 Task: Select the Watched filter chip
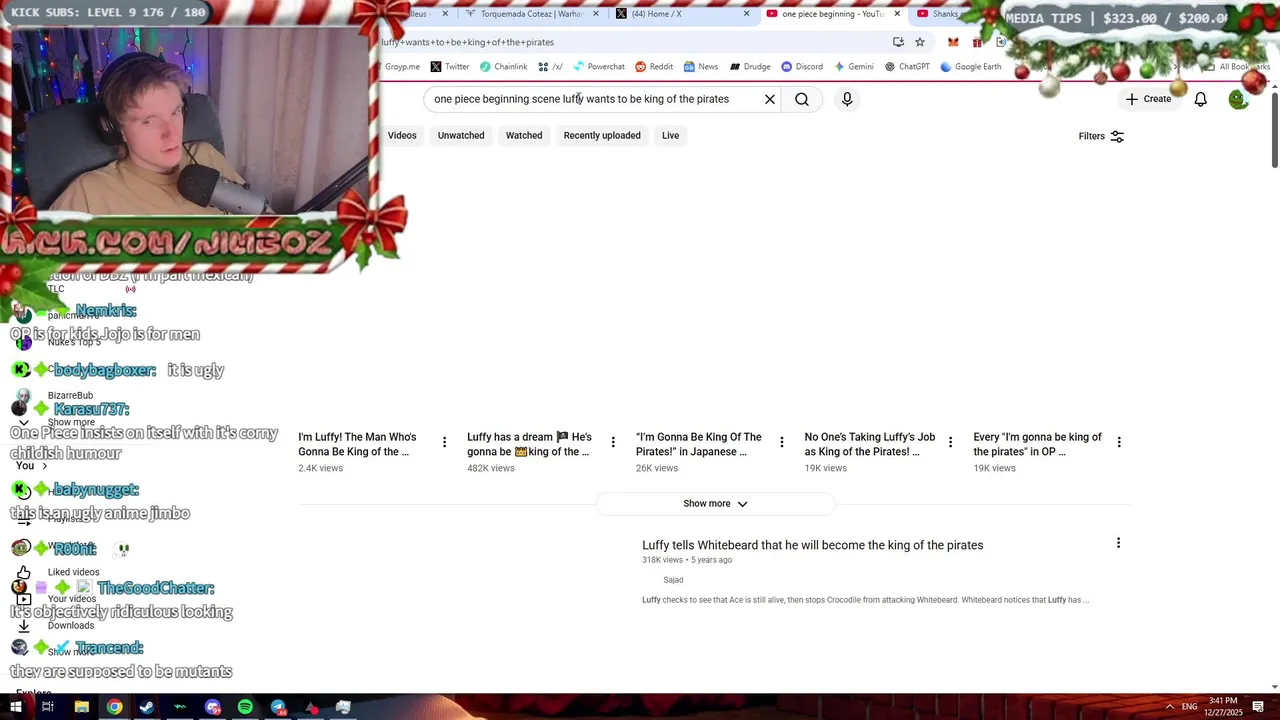point(524,136)
